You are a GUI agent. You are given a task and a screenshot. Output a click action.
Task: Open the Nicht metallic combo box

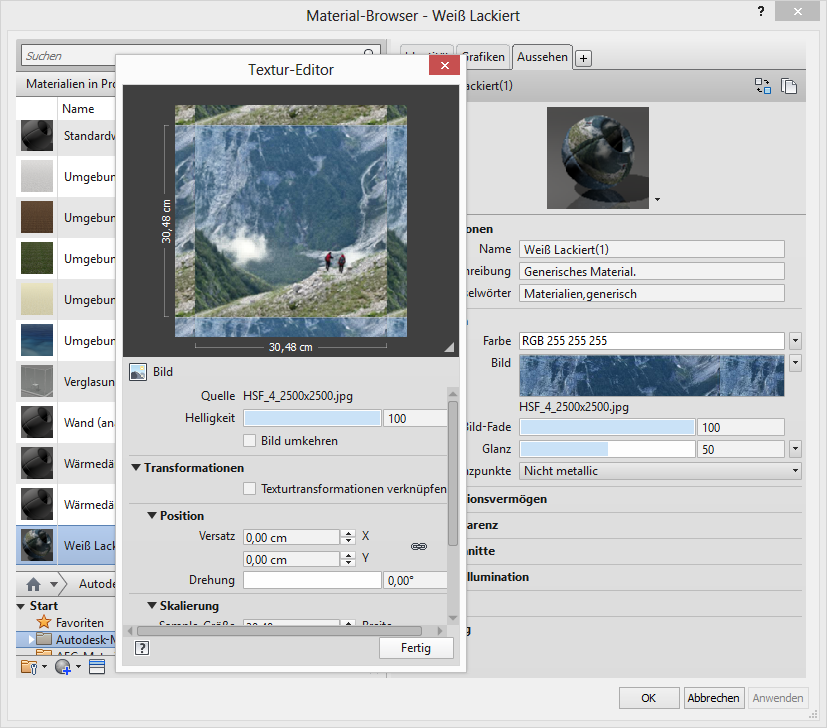pyautogui.click(x=660, y=471)
